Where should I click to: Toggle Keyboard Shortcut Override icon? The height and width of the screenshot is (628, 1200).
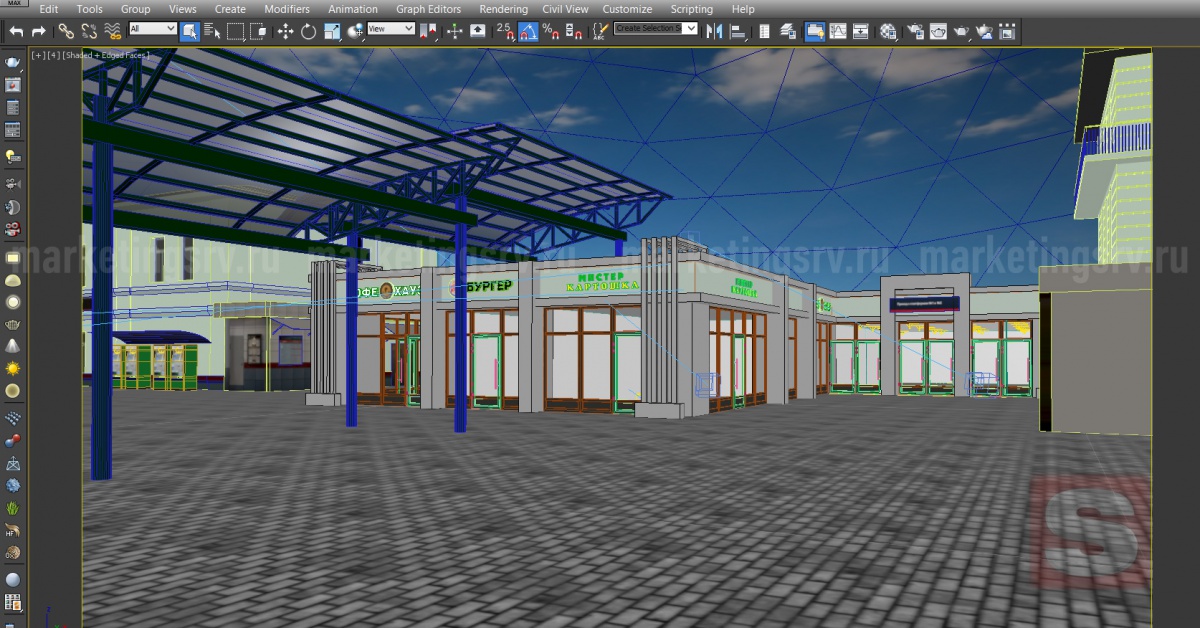point(478,31)
